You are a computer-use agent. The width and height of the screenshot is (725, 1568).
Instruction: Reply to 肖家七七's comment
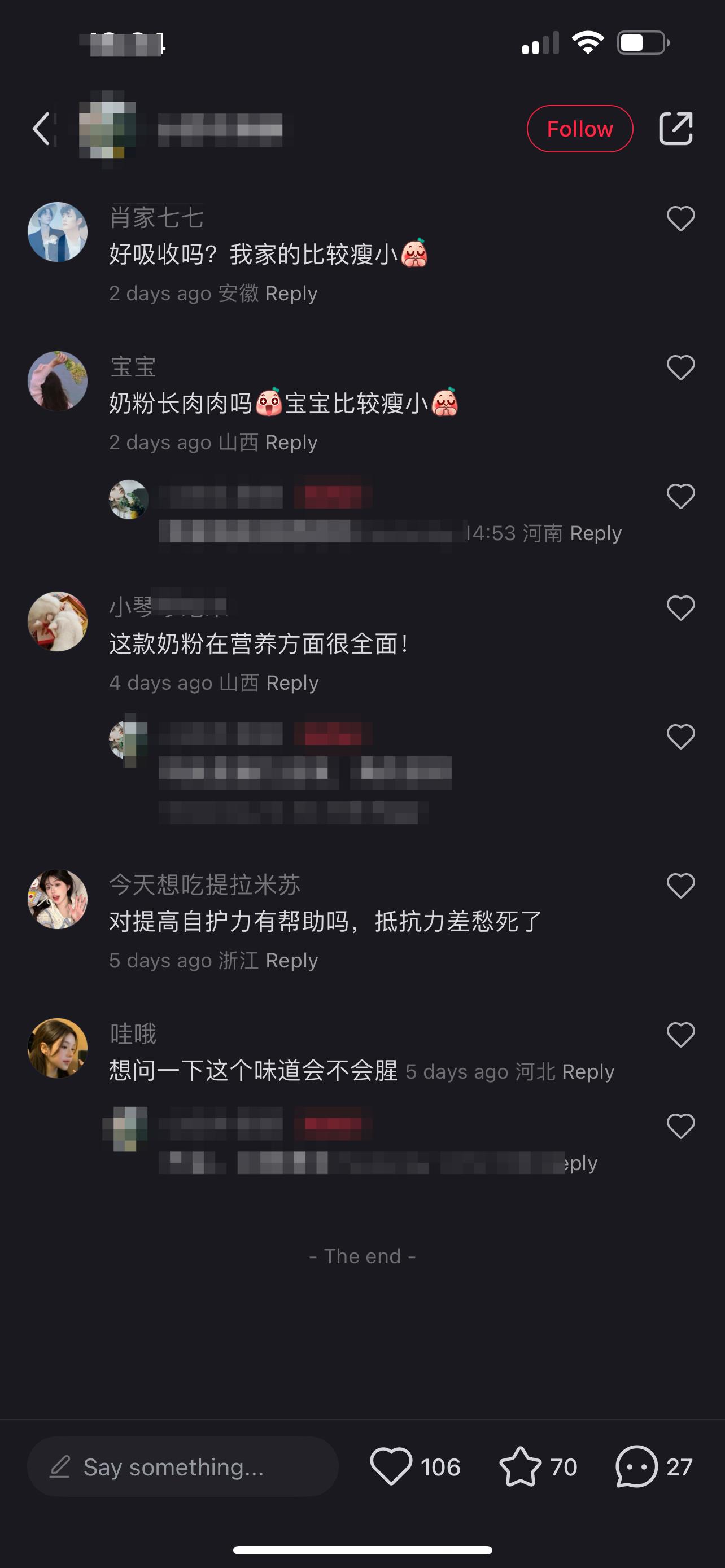291,294
